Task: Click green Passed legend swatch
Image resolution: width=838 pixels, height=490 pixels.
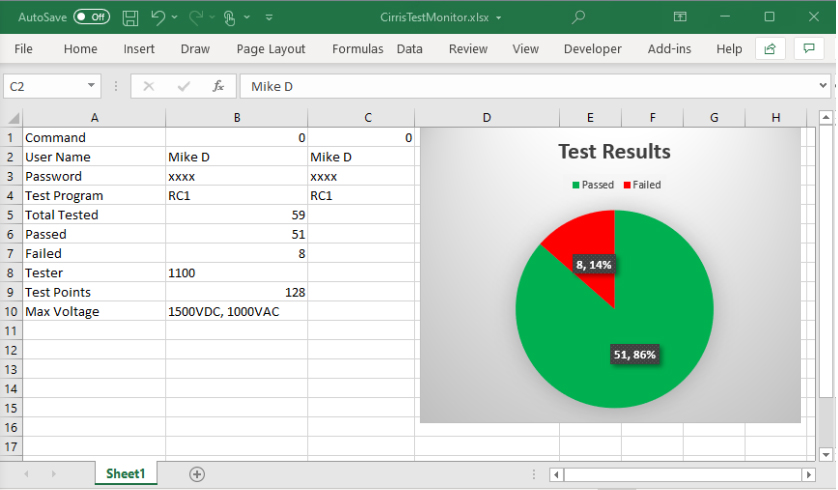Action: point(576,185)
